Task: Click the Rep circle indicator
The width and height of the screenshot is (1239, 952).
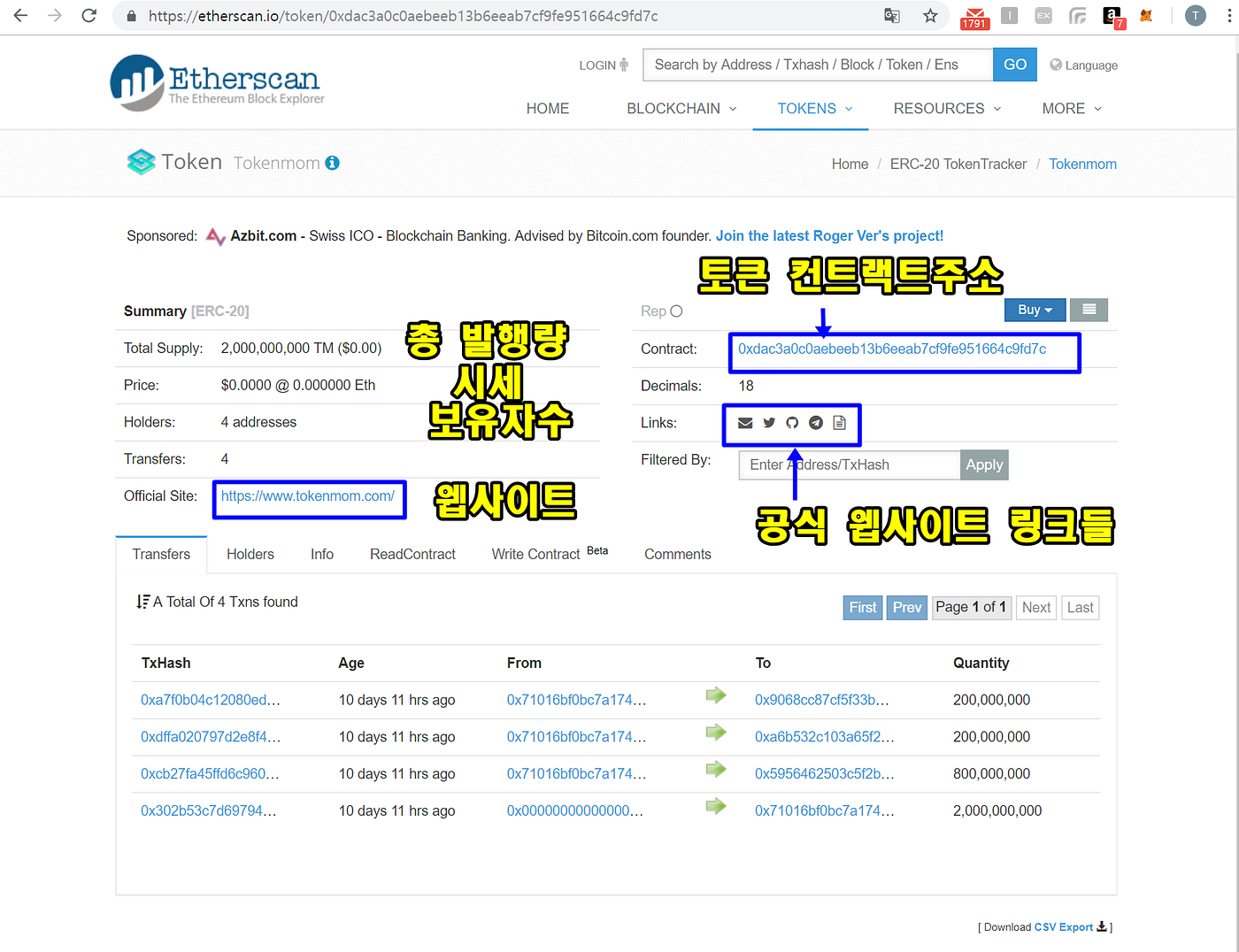Action: (x=676, y=311)
